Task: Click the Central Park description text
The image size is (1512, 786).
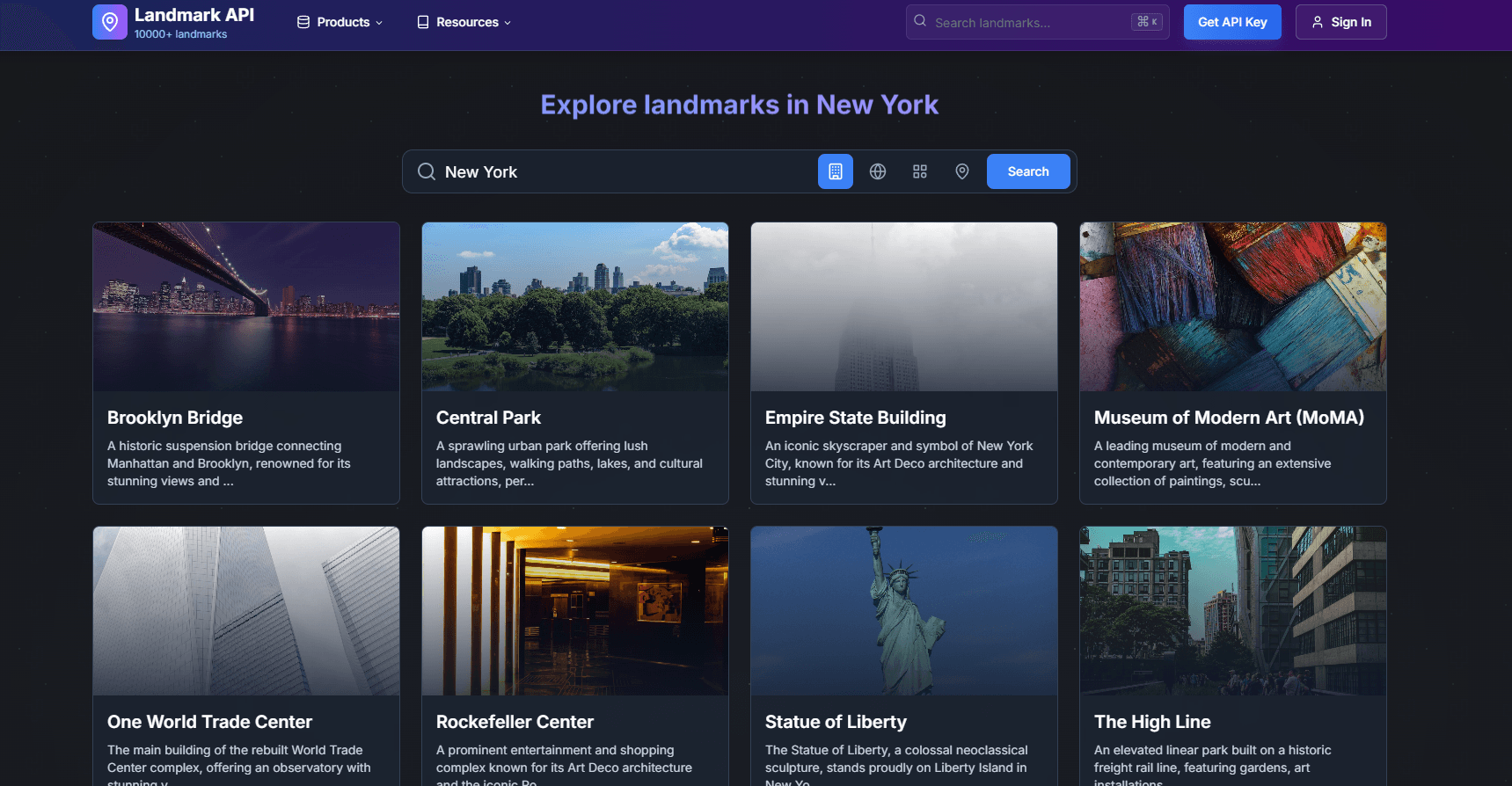Action: click(569, 463)
